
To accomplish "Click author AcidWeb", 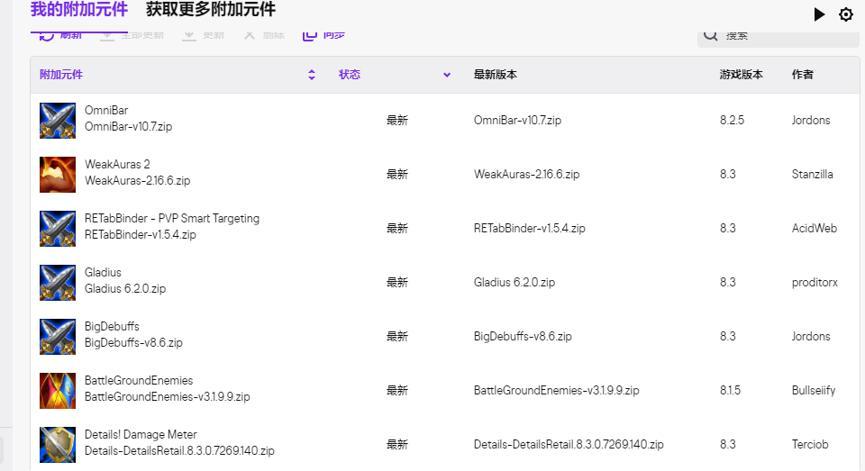I will click(814, 228).
